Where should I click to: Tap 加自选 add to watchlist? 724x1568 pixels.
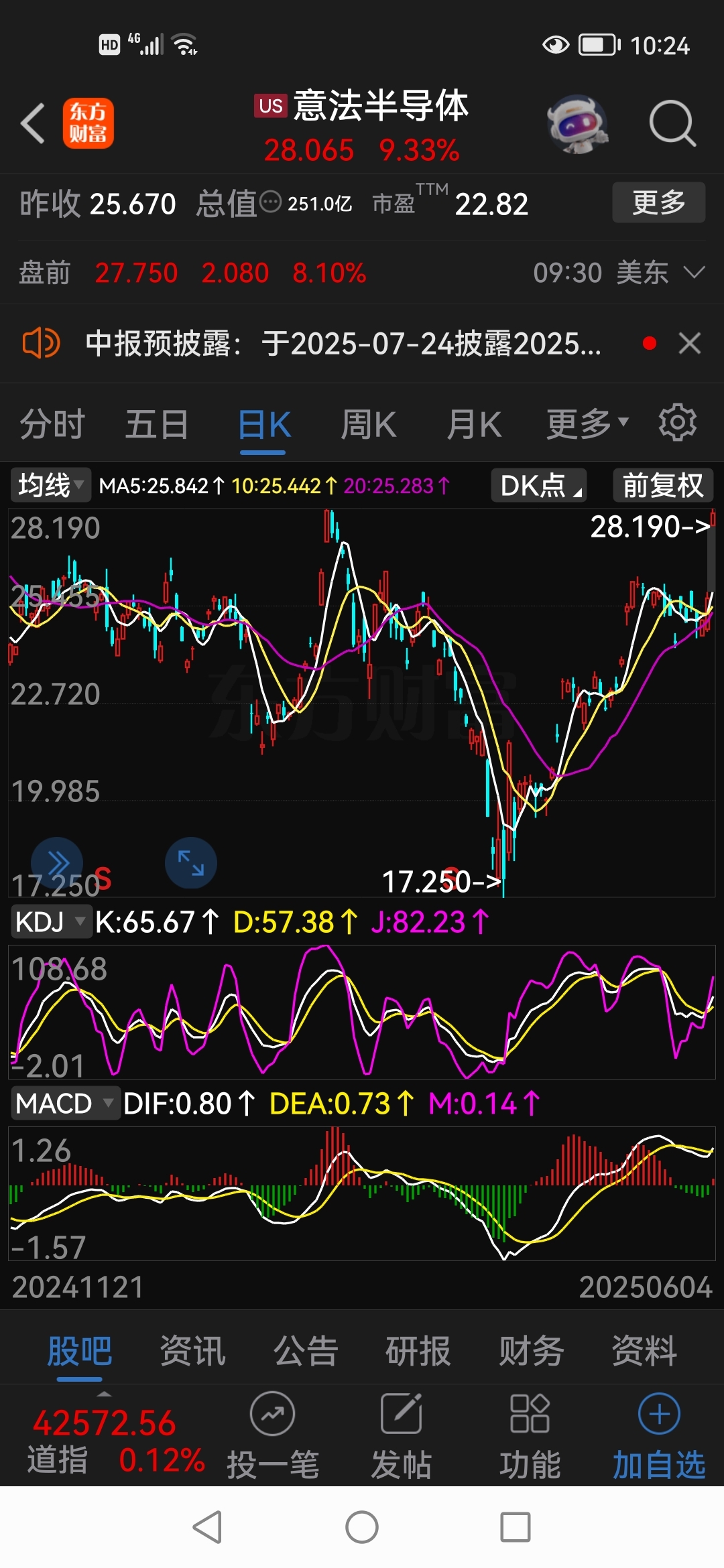(x=659, y=1435)
